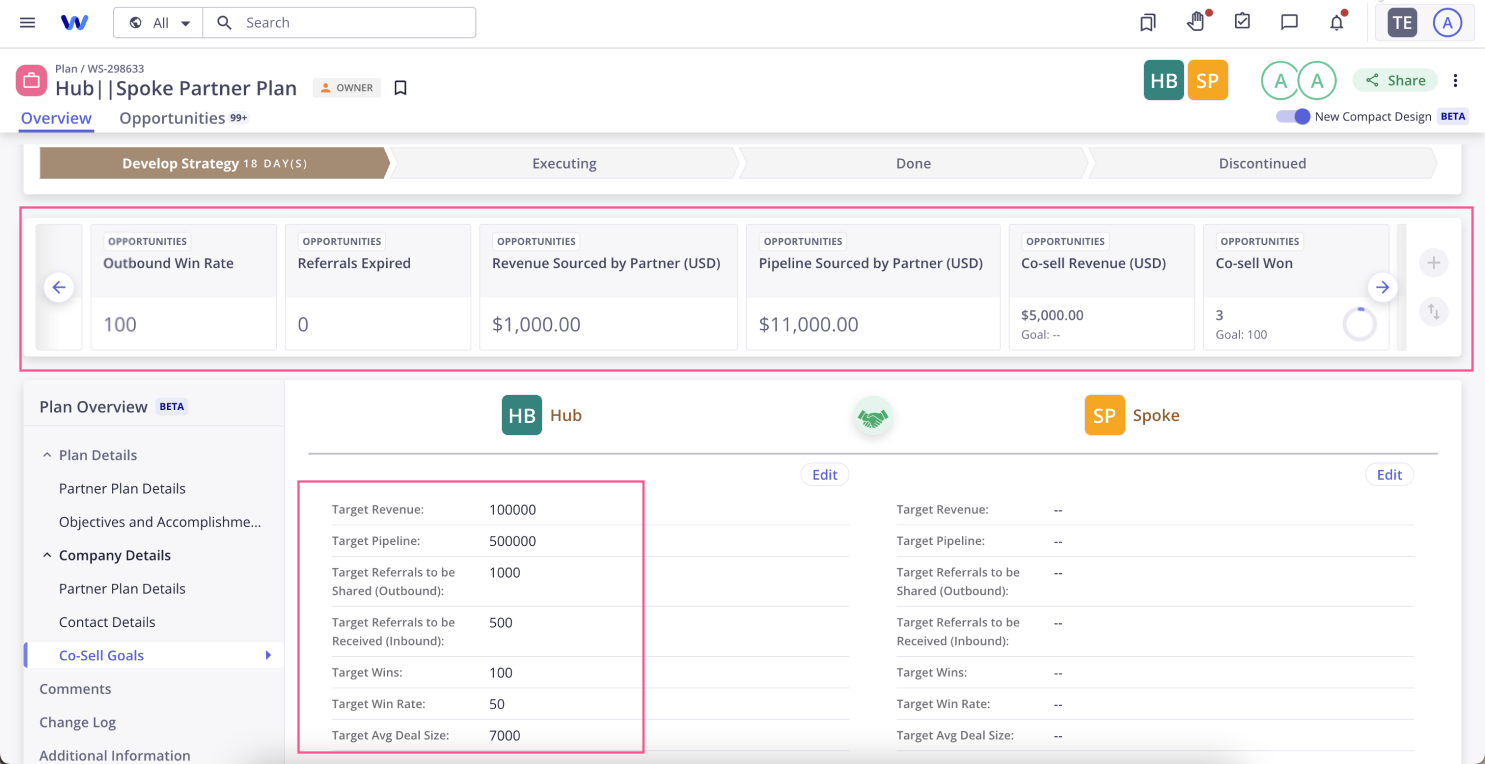Collapse the Plan Details tree section

pyautogui.click(x=47, y=455)
